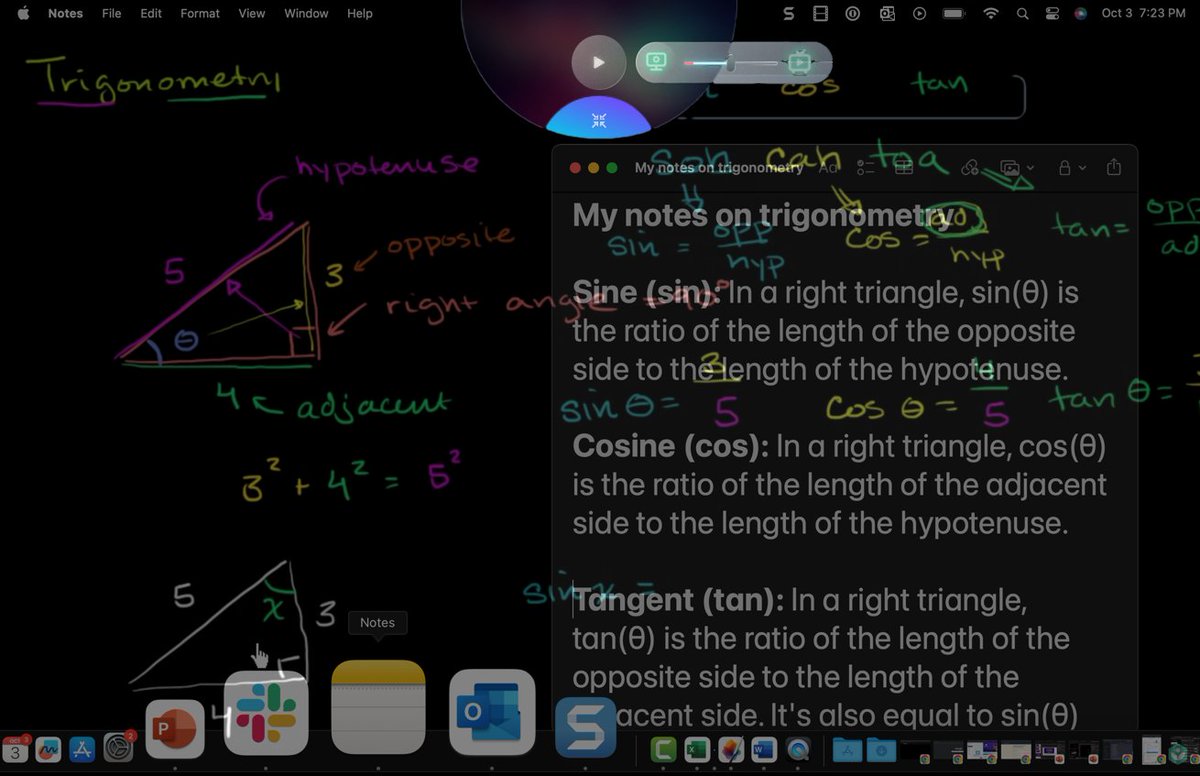Open PowerPoint from the Dock
This screenshot has height=776, width=1200.
click(175, 728)
